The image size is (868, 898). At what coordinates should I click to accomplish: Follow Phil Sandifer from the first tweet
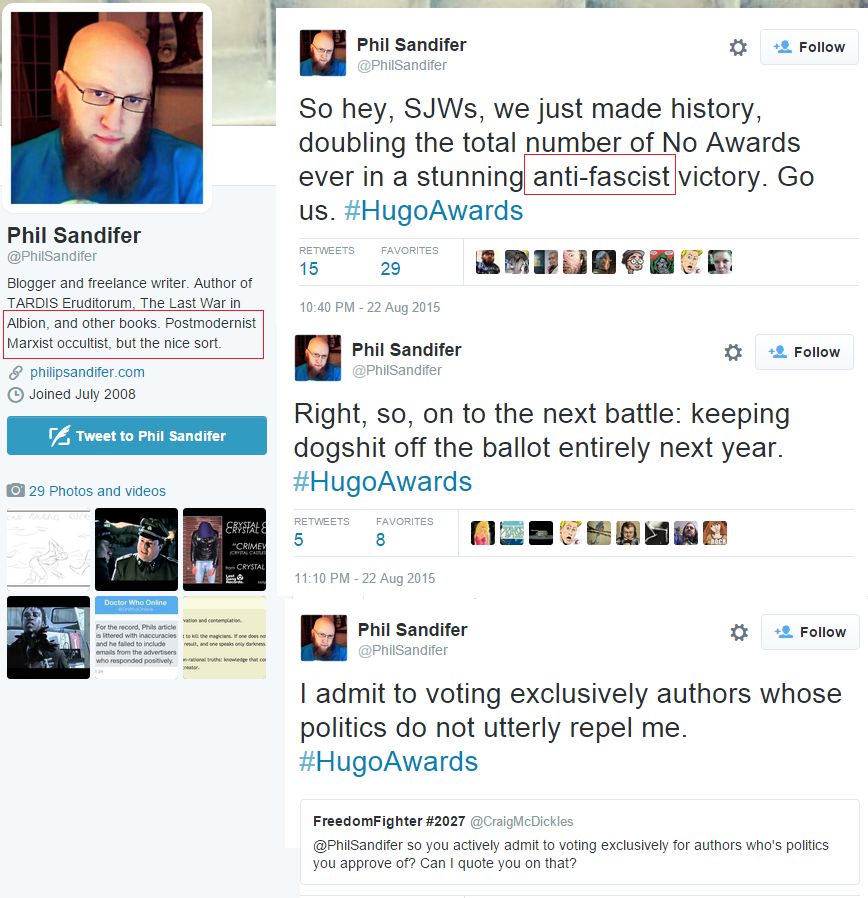point(809,47)
